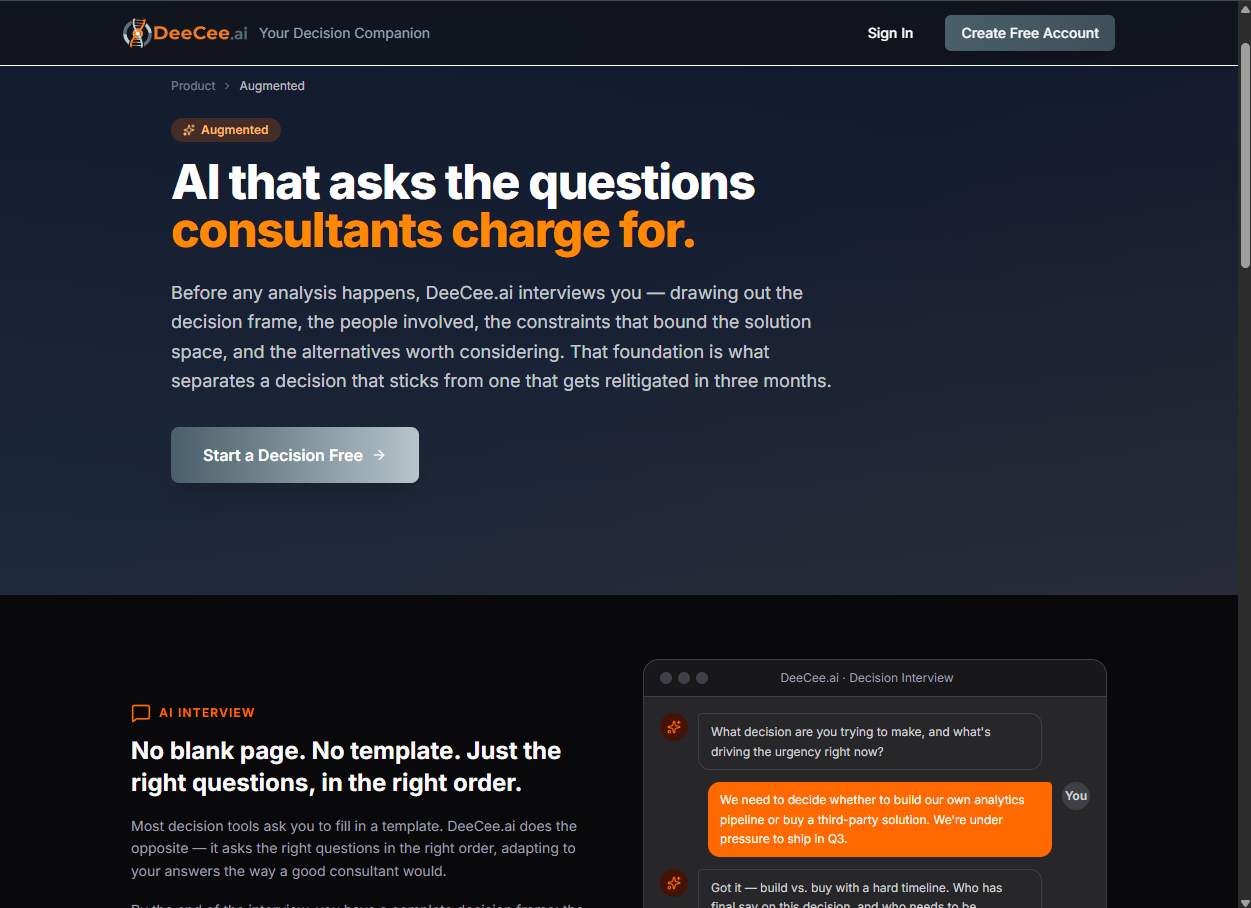Click the 'Before any analysis happens' hero paragraph
The width and height of the screenshot is (1251, 908).
[501, 337]
